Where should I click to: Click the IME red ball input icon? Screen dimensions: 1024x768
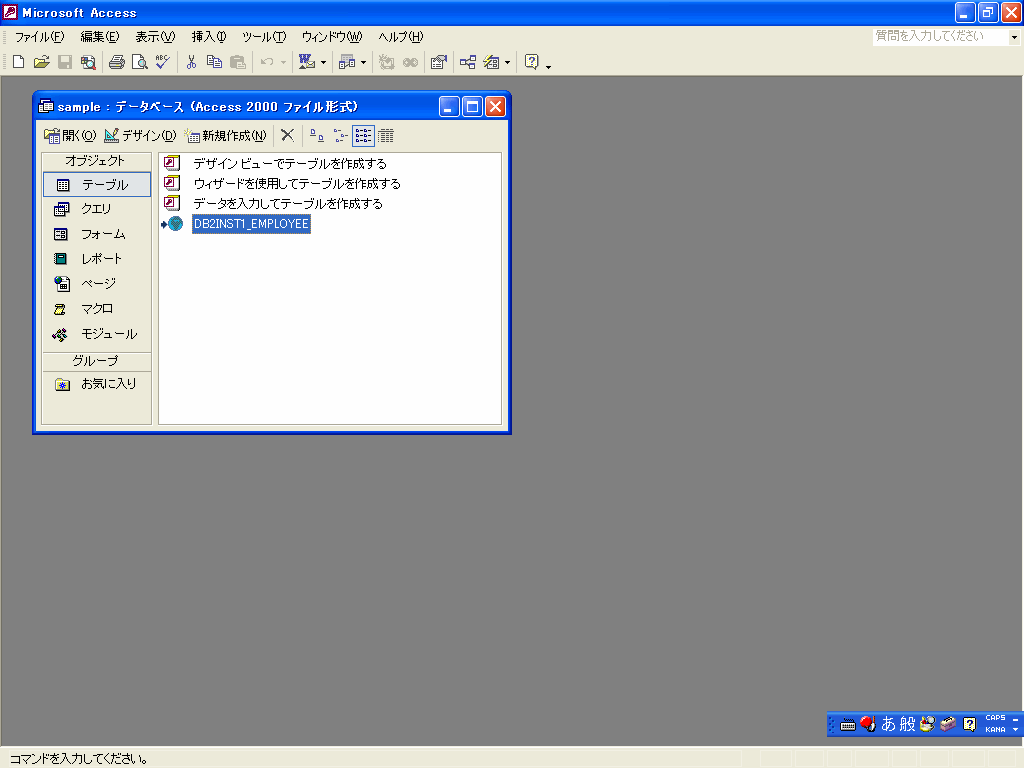point(868,724)
